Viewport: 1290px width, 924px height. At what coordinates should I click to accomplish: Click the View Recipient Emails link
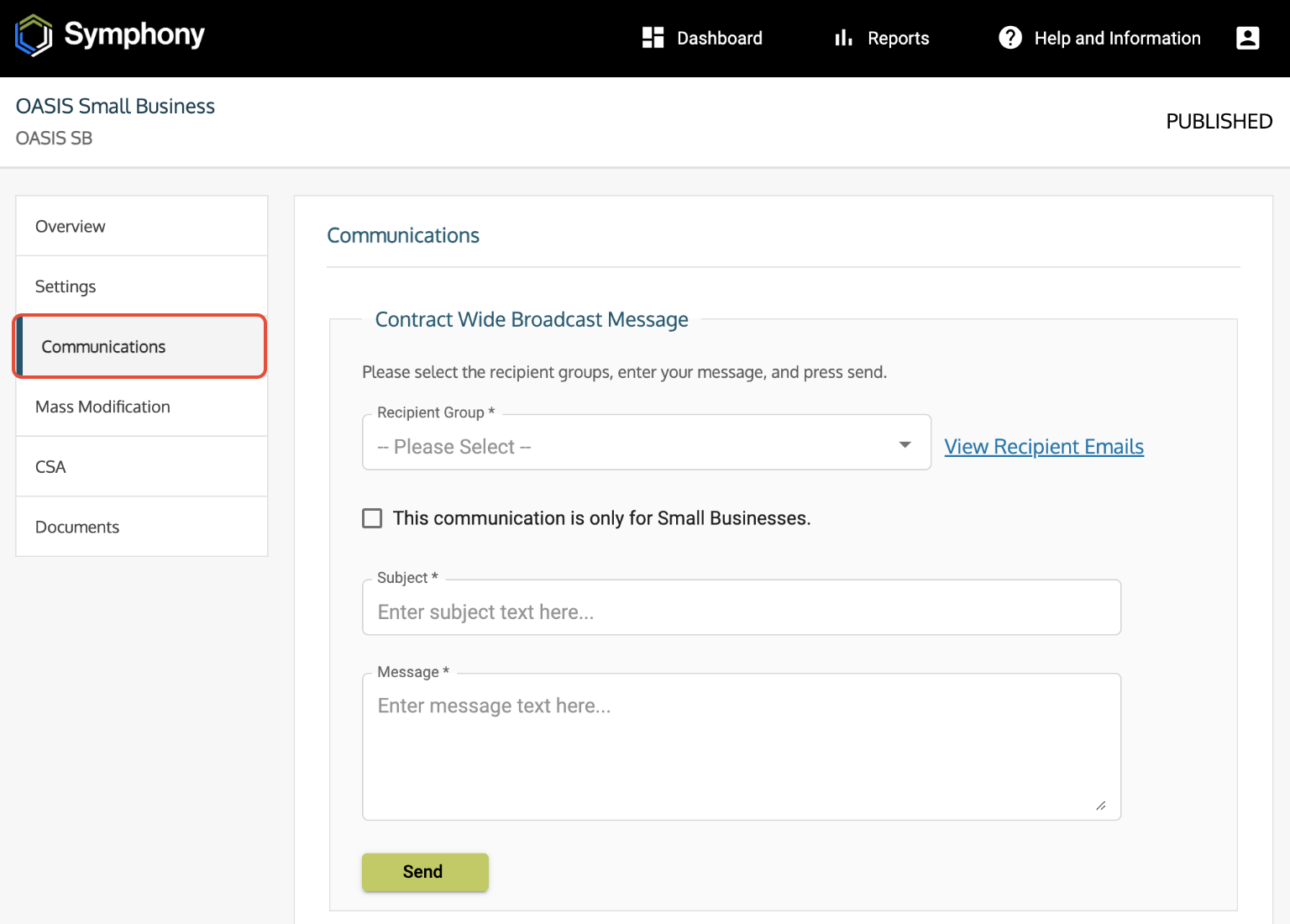pyautogui.click(x=1044, y=446)
